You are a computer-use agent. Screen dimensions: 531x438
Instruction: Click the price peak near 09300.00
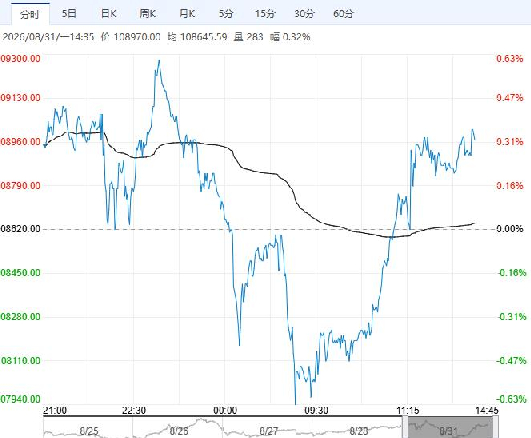tap(159, 61)
